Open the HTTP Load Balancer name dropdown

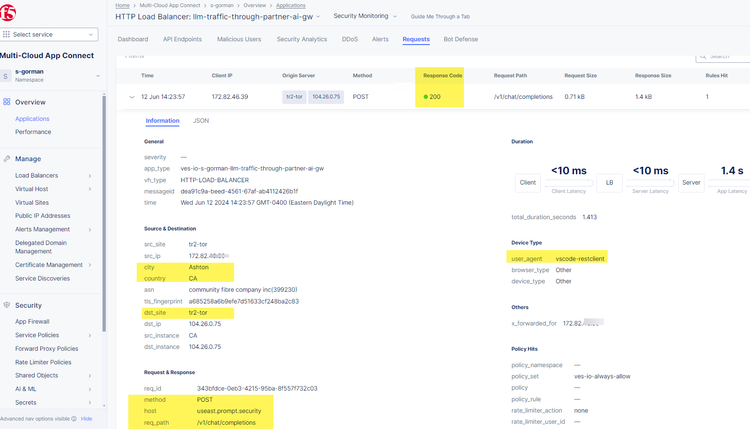click(x=318, y=16)
